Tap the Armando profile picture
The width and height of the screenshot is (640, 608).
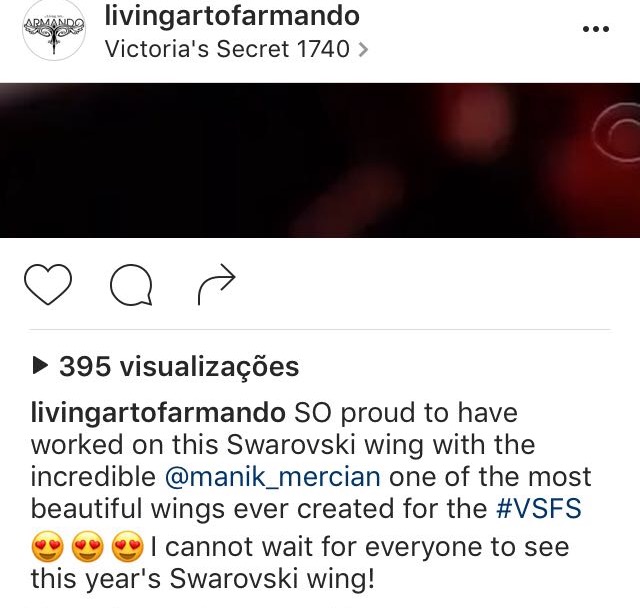(x=54, y=31)
